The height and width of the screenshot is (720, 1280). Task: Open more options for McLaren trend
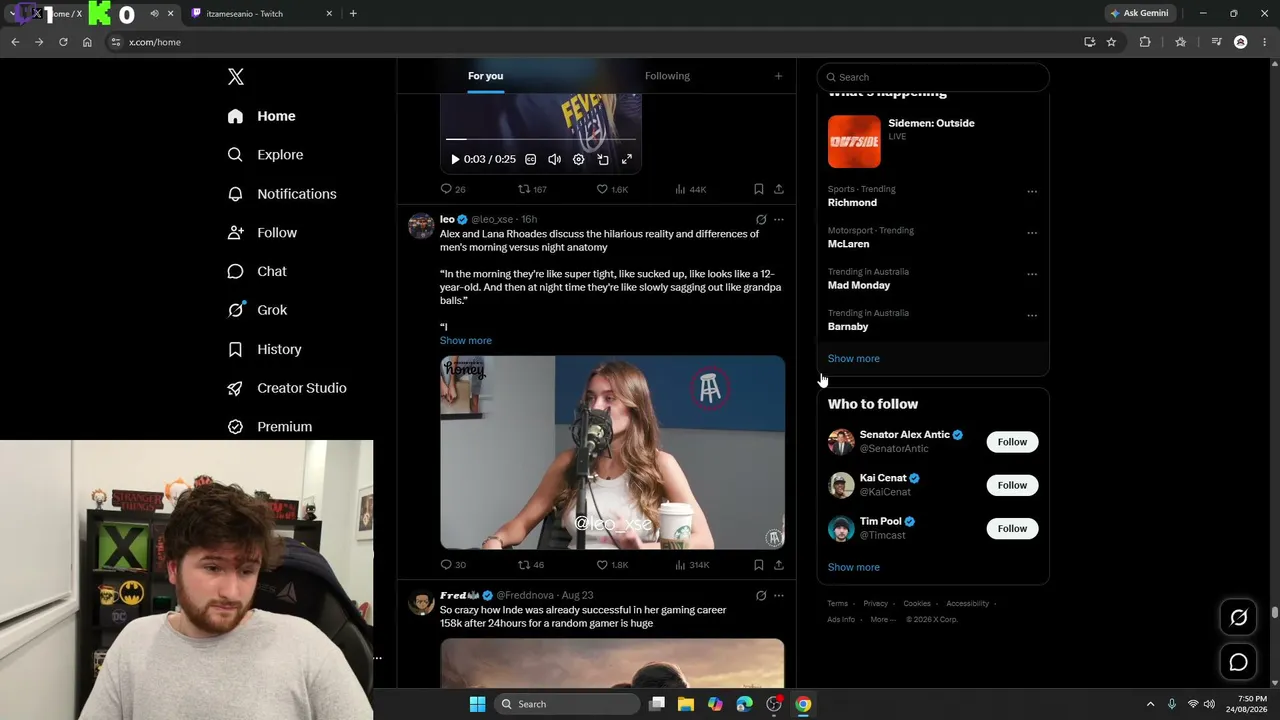point(1032,233)
